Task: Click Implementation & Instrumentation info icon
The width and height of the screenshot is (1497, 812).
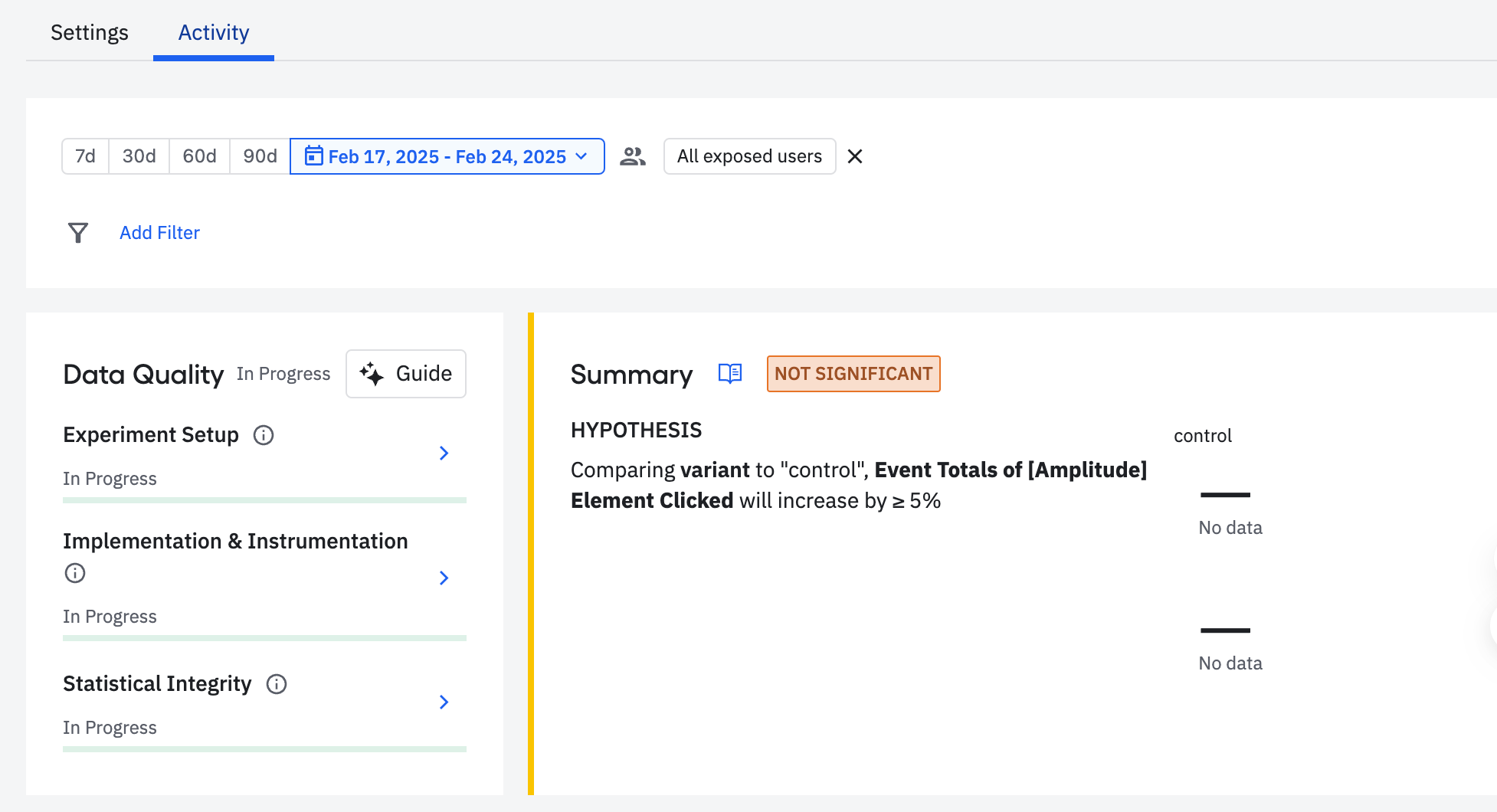Action: coord(75,573)
